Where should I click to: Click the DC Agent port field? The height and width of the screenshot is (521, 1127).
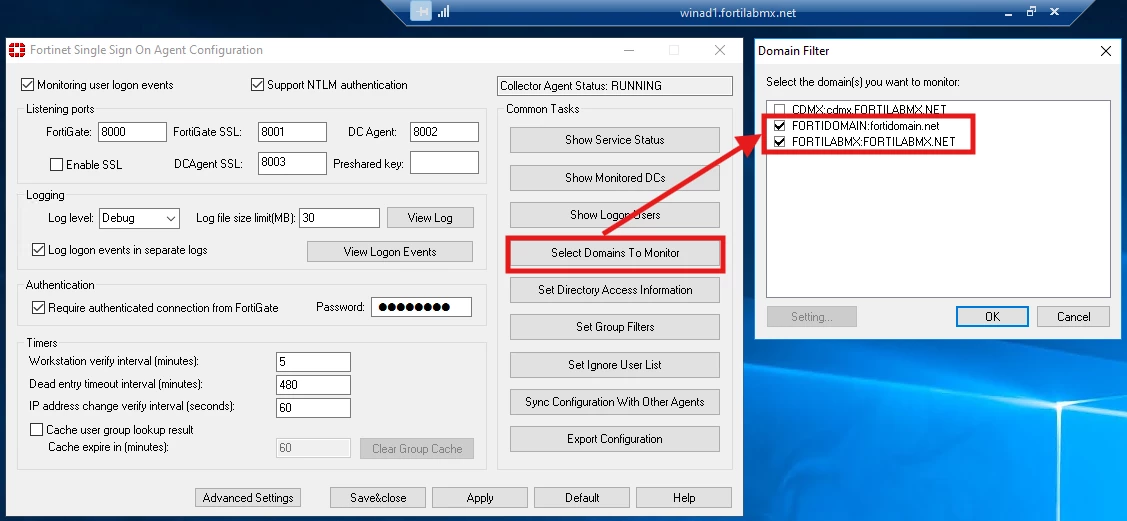pos(444,132)
